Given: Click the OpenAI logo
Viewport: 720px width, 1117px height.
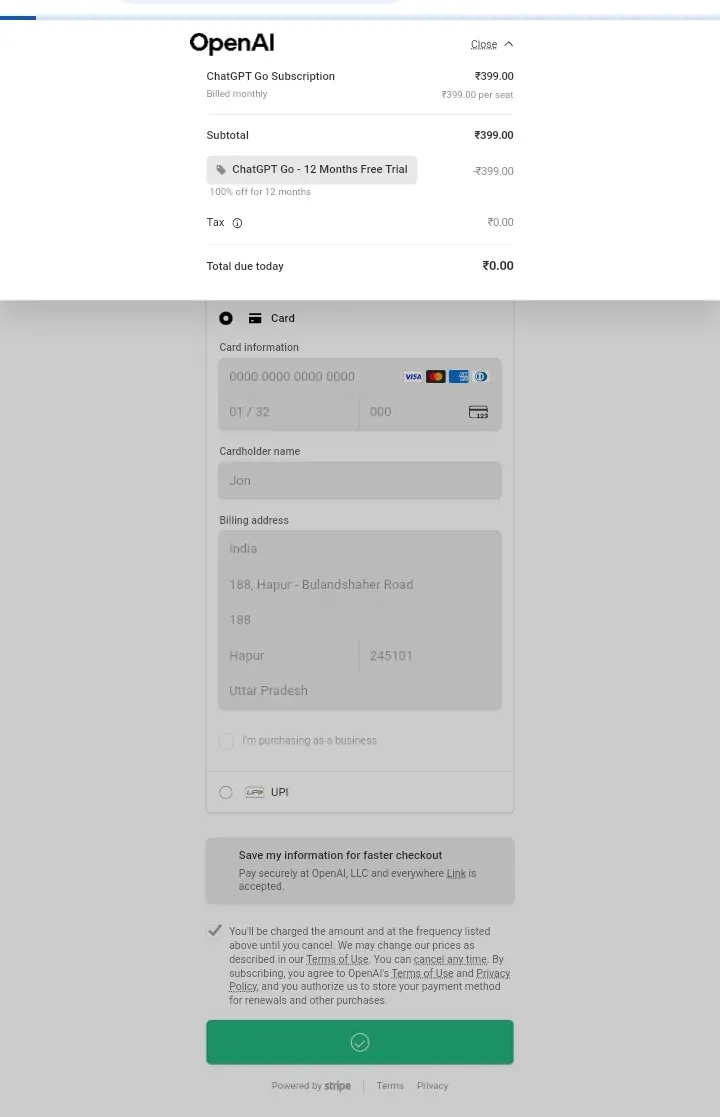Looking at the screenshot, I should click(231, 43).
